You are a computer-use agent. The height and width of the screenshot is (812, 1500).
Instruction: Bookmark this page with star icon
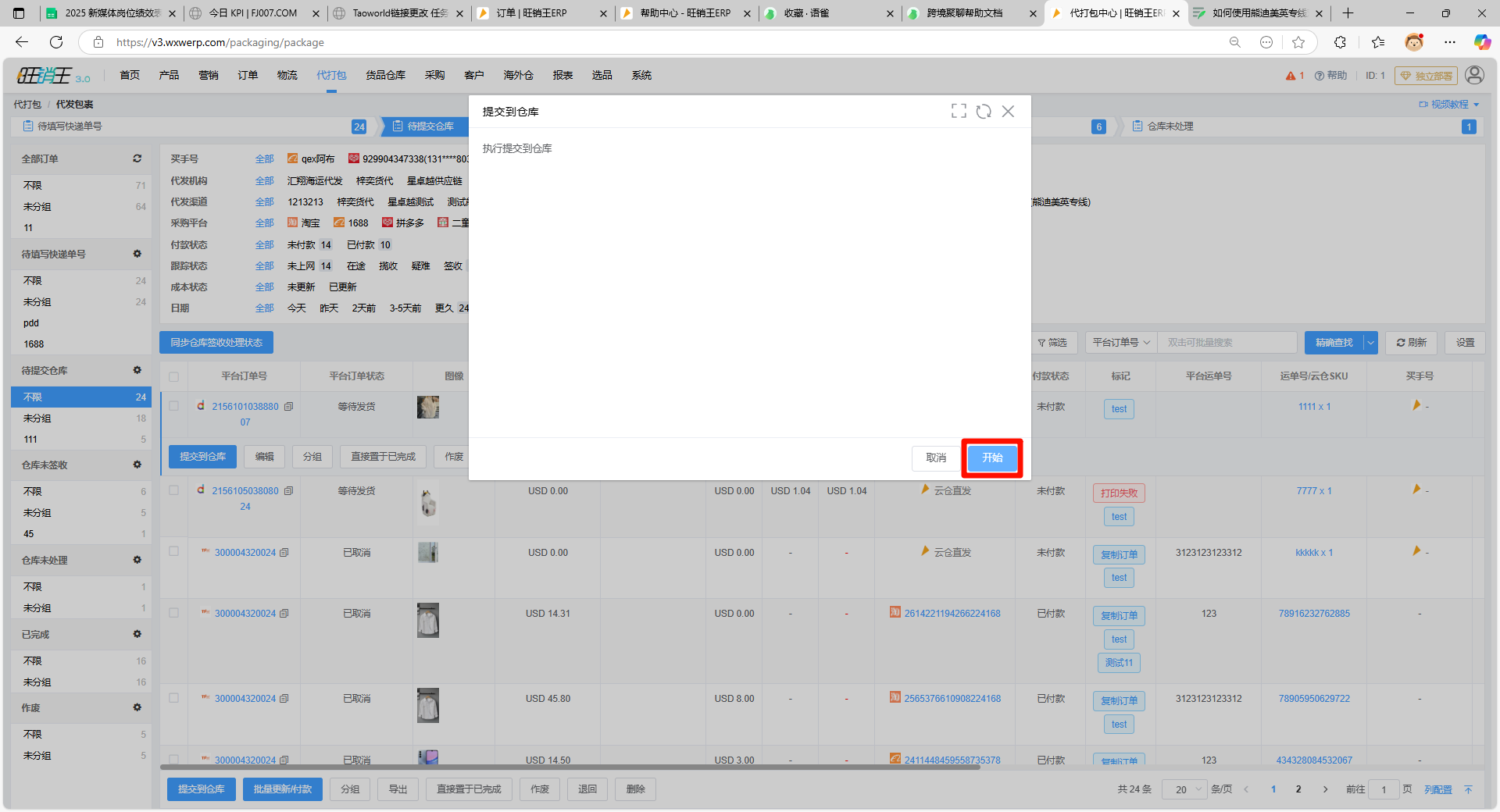click(1298, 42)
